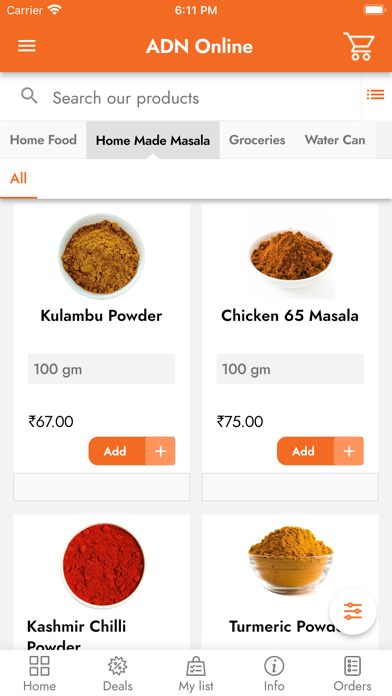This screenshot has width=392, height=696.
Task: Open Chicken 65 Masala 100 gm selector
Action: click(x=290, y=369)
